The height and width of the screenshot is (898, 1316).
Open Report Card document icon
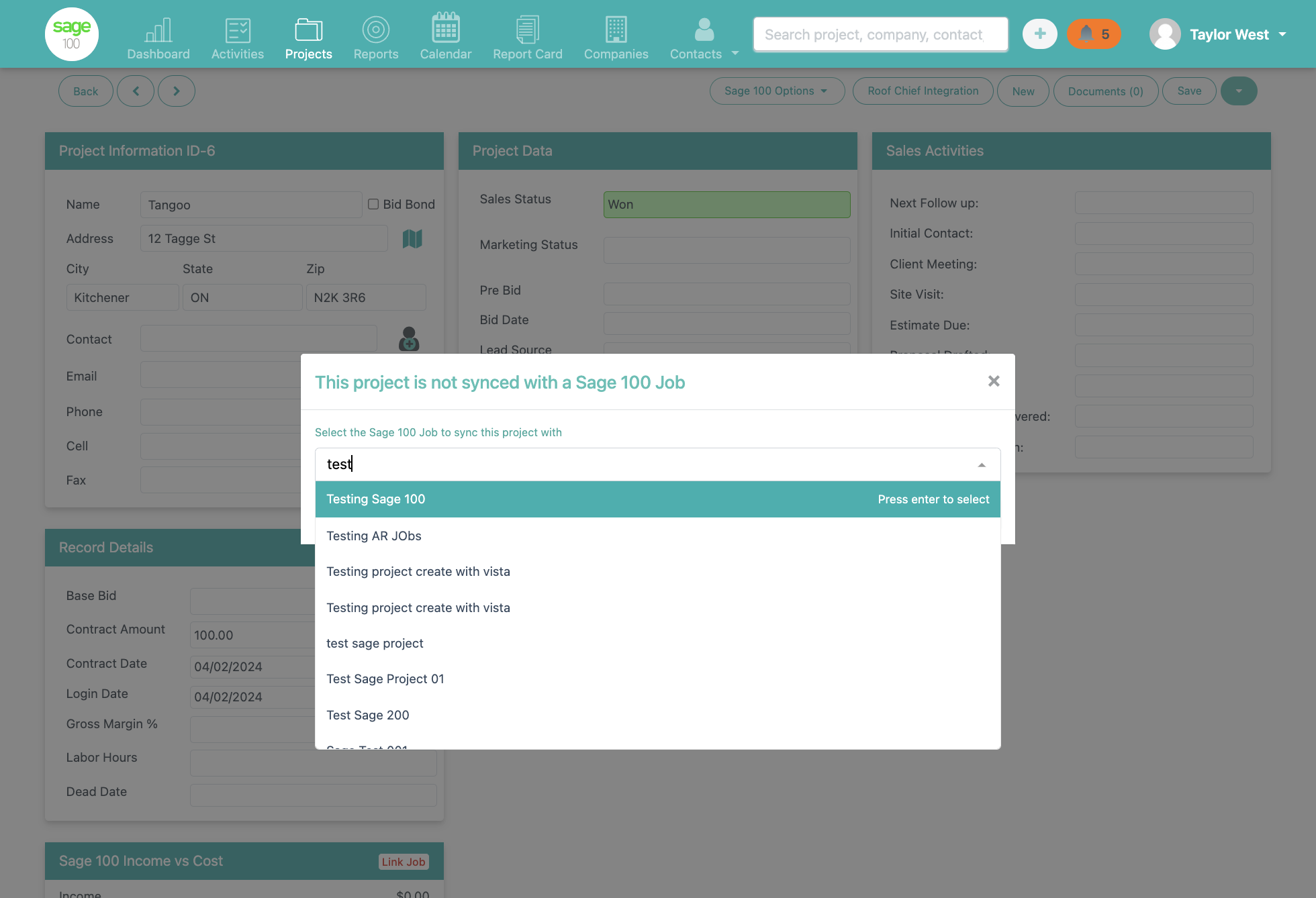pos(528,30)
